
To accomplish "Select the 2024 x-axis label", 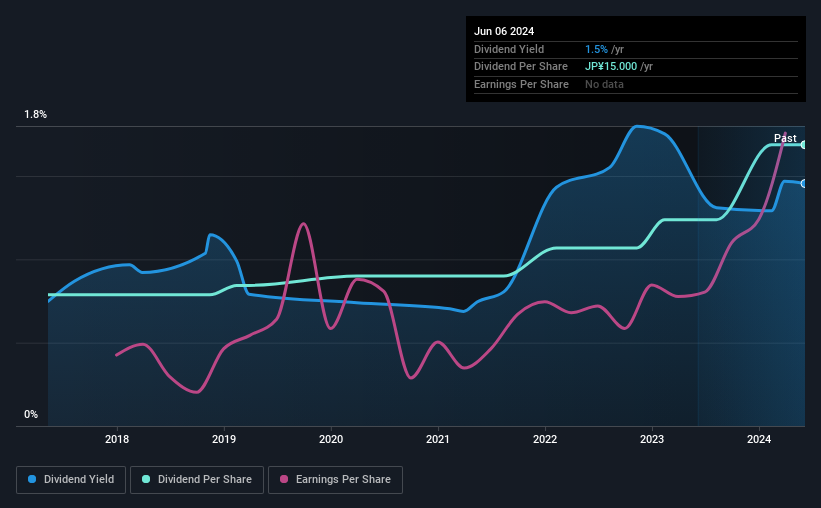I will pos(759,439).
